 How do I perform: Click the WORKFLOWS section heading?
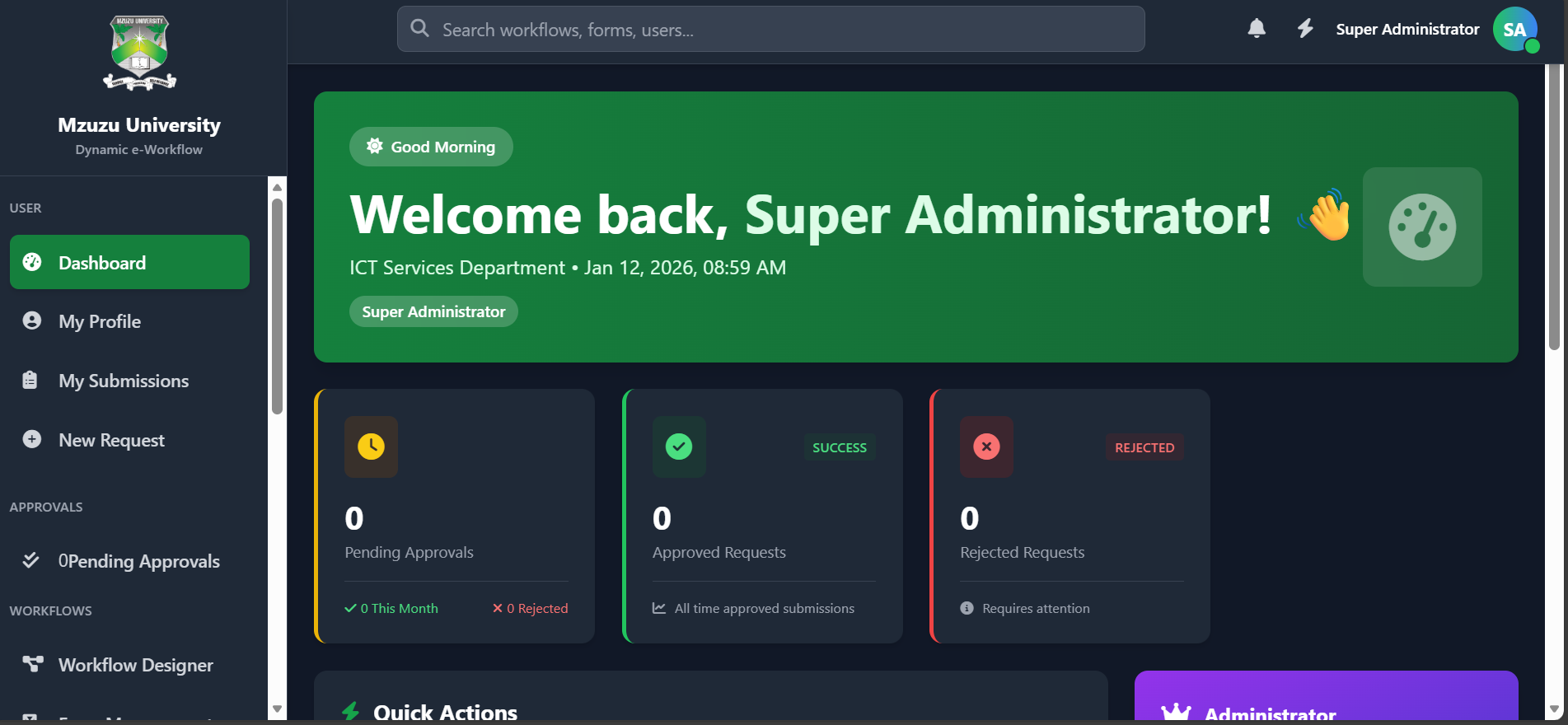[50, 610]
